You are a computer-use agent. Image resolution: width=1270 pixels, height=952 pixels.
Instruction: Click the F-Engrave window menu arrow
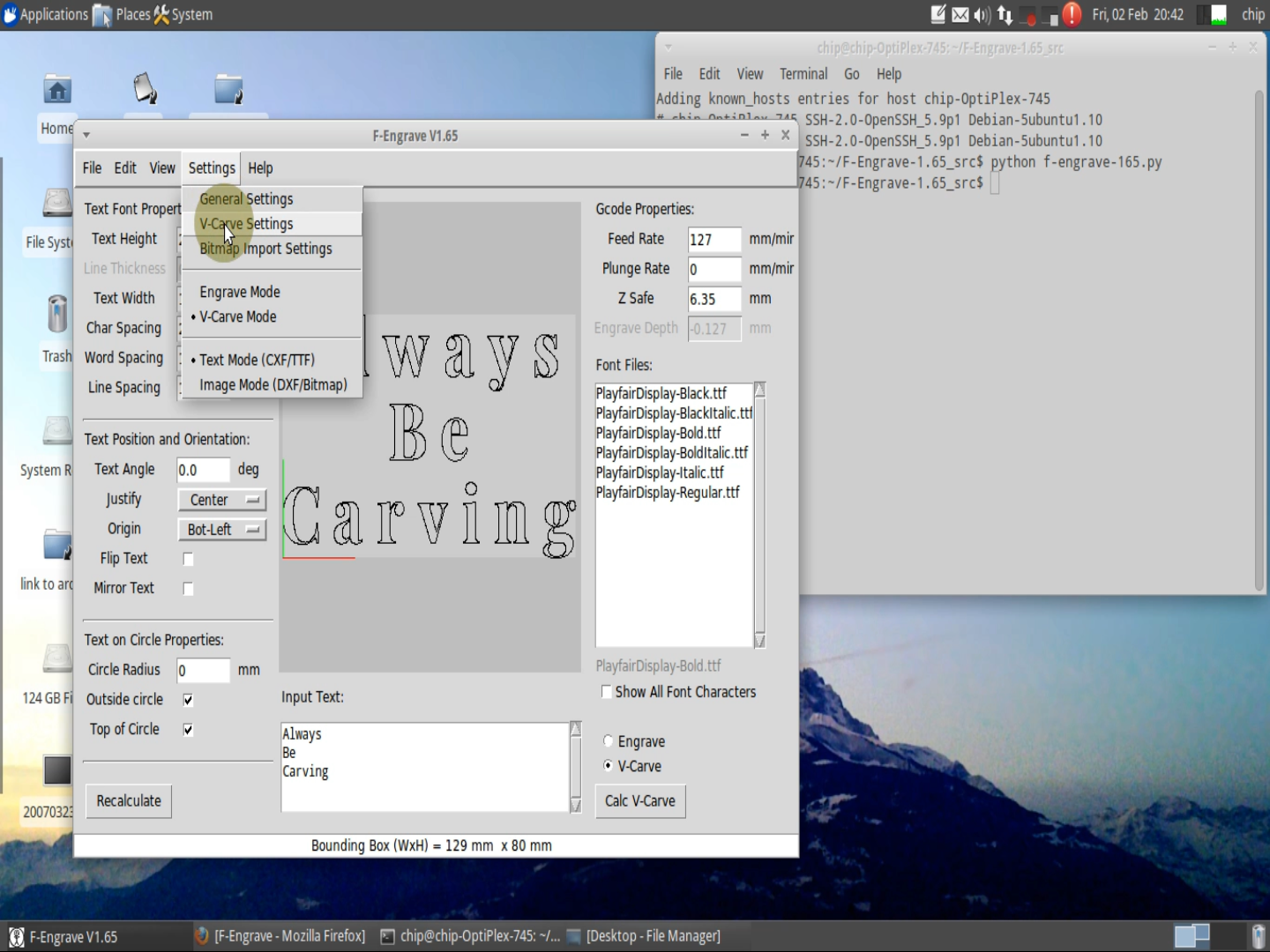pyautogui.click(x=86, y=135)
